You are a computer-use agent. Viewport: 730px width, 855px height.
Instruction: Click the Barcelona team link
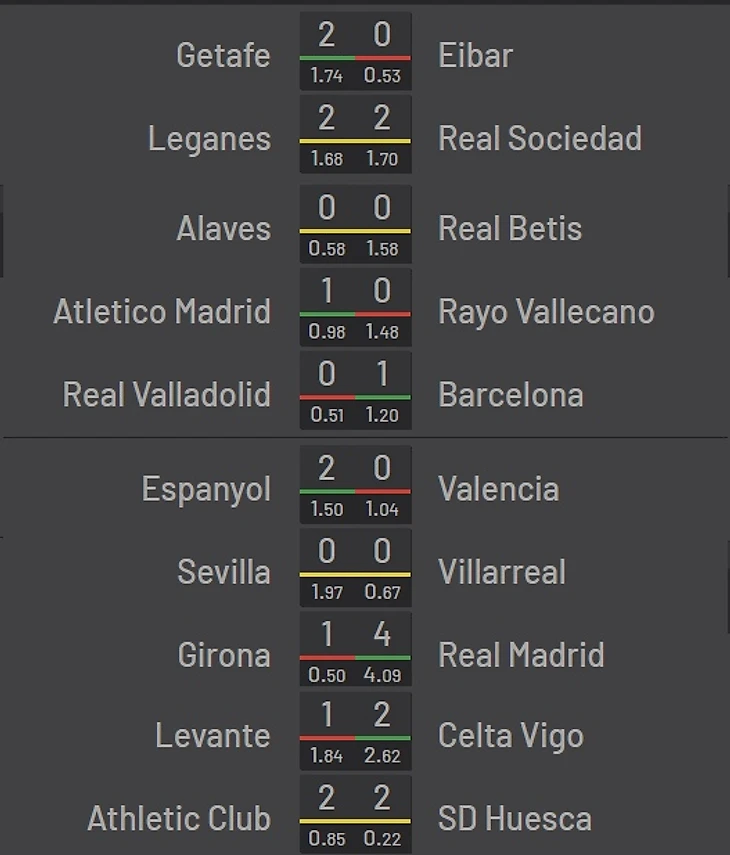pos(510,394)
